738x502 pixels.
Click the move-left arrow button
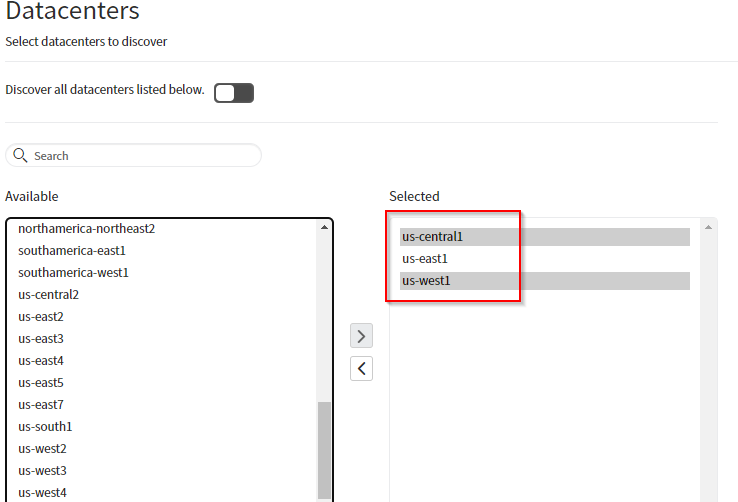(362, 369)
